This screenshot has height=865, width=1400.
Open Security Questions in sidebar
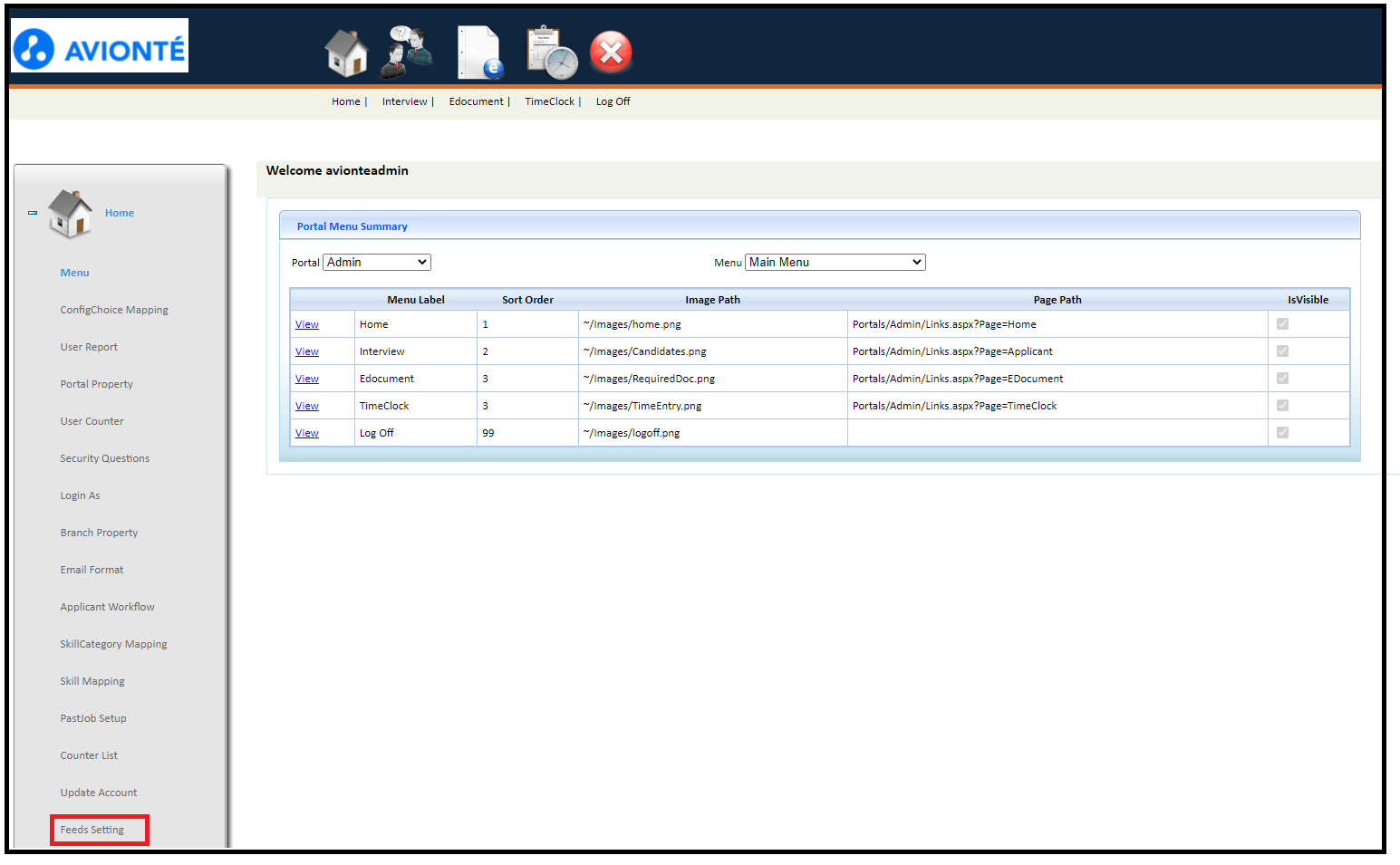[105, 458]
